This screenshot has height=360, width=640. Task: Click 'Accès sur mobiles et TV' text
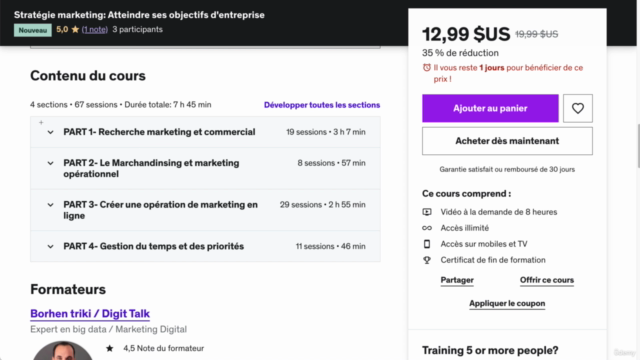(484, 244)
